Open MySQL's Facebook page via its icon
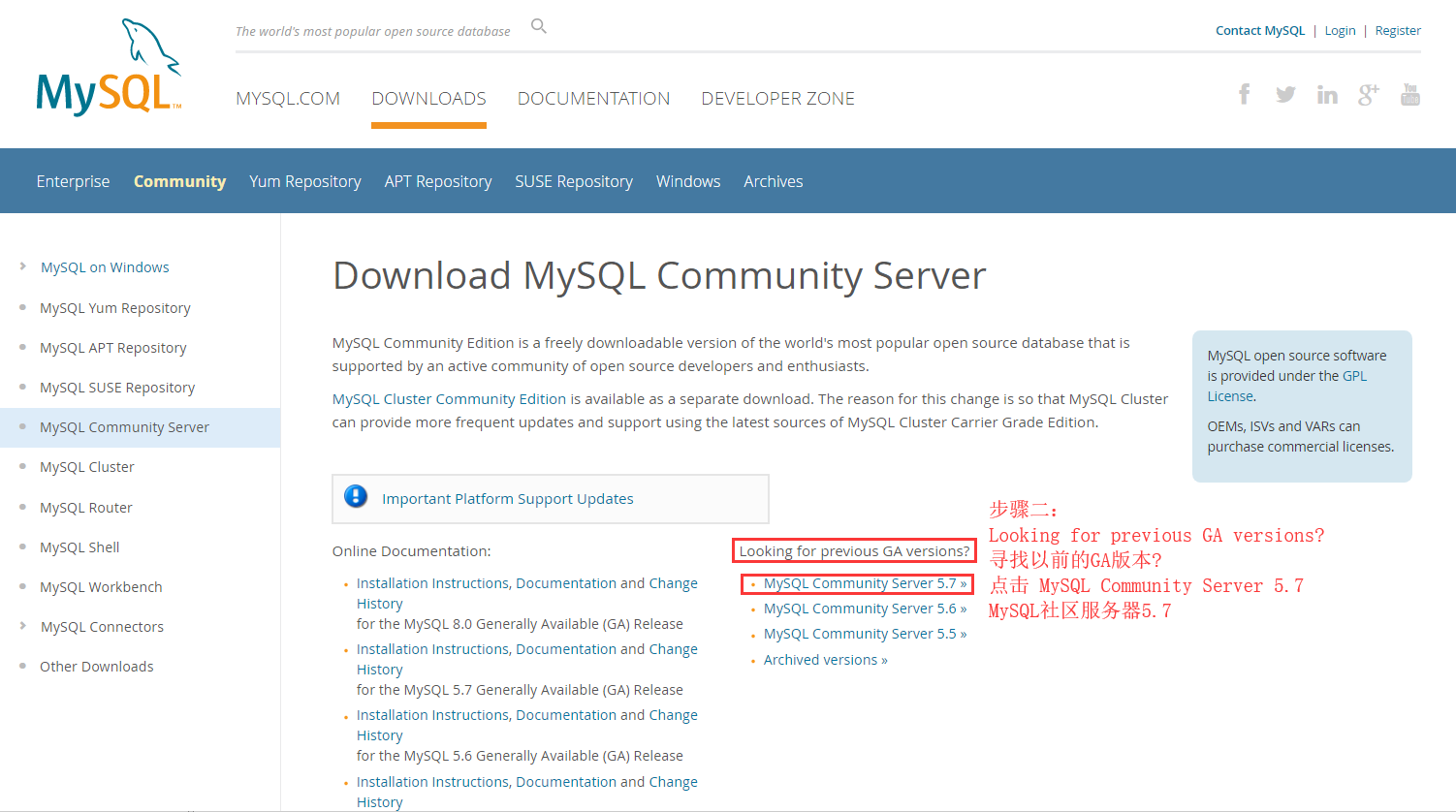The image size is (1456, 812). [1244, 93]
